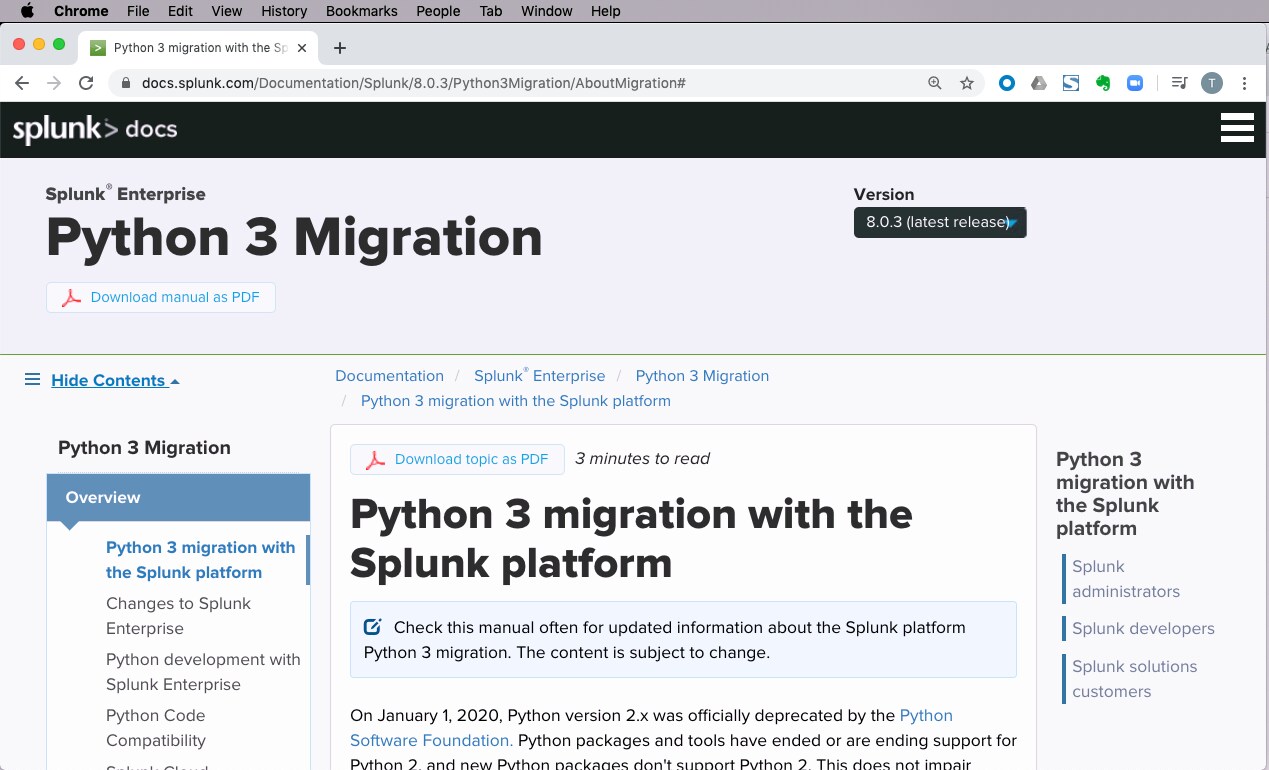Collapse the Overview section in sidebar
This screenshot has height=770, width=1269.
[x=178, y=497]
